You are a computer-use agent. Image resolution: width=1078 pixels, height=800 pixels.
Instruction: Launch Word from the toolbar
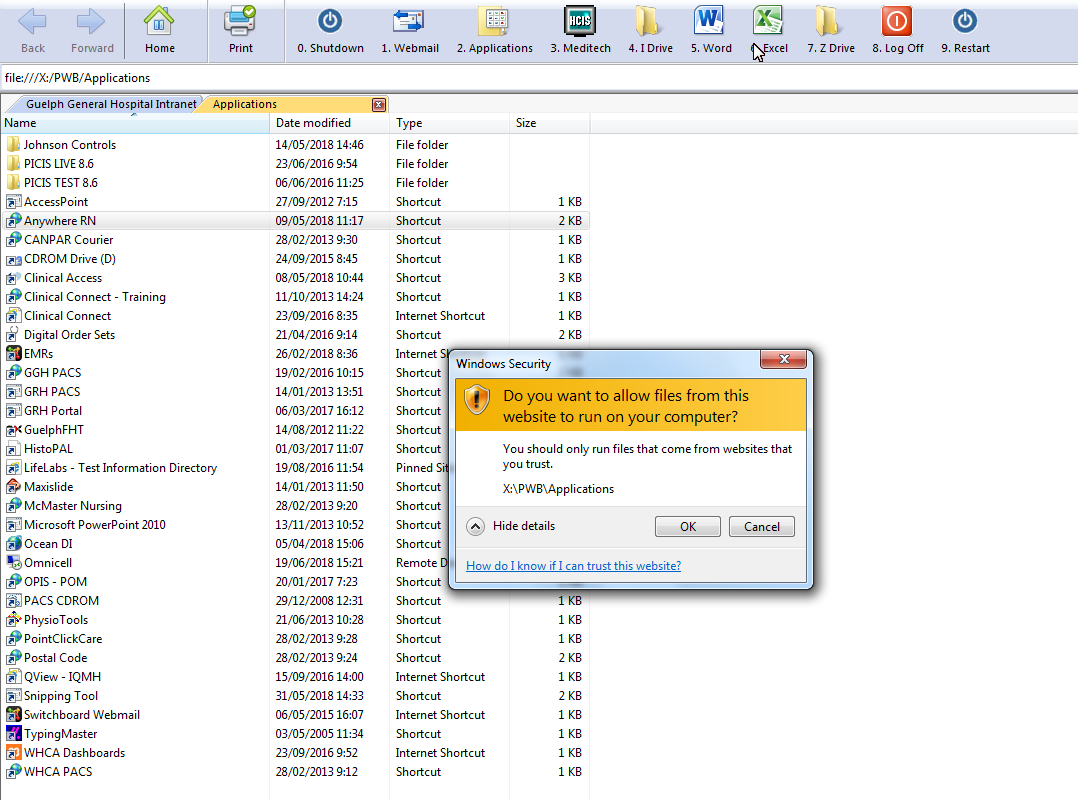pyautogui.click(x=709, y=21)
